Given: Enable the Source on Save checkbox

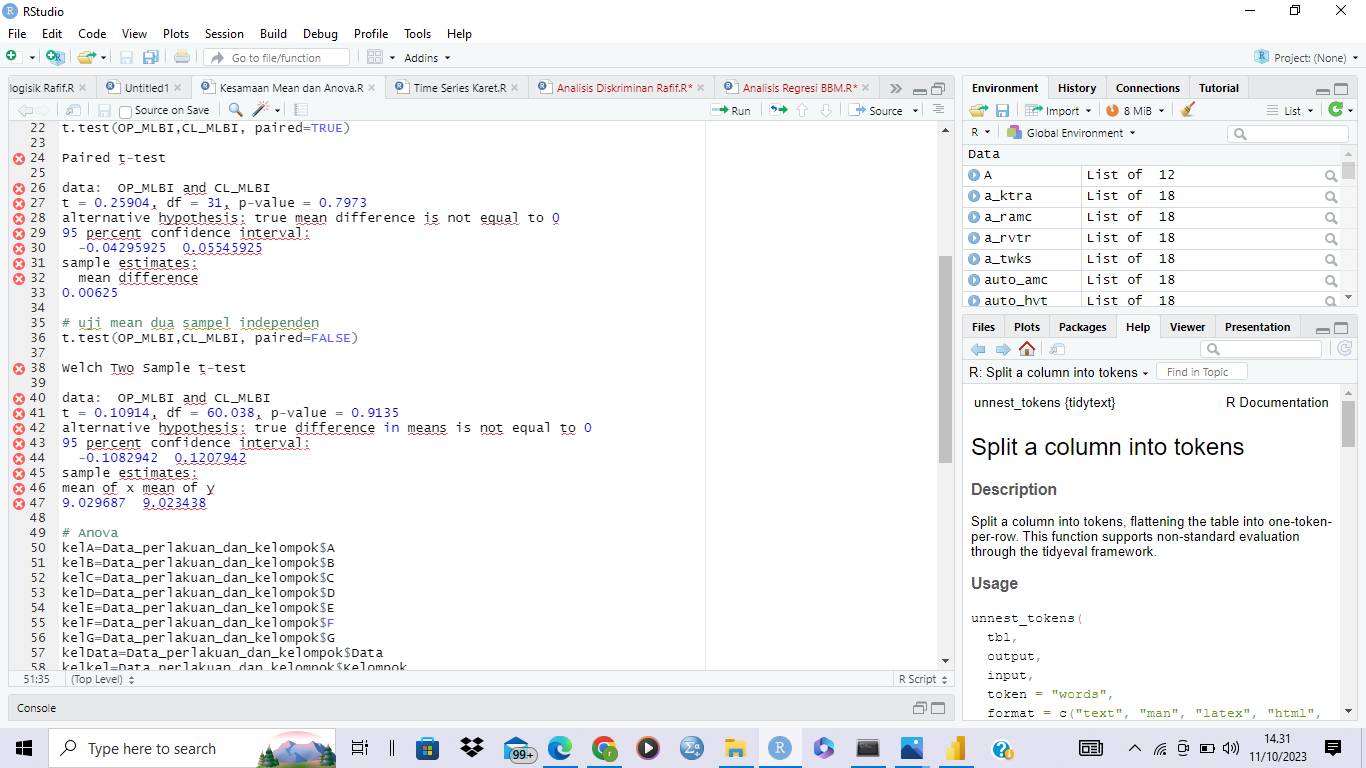Looking at the screenshot, I should (126, 111).
